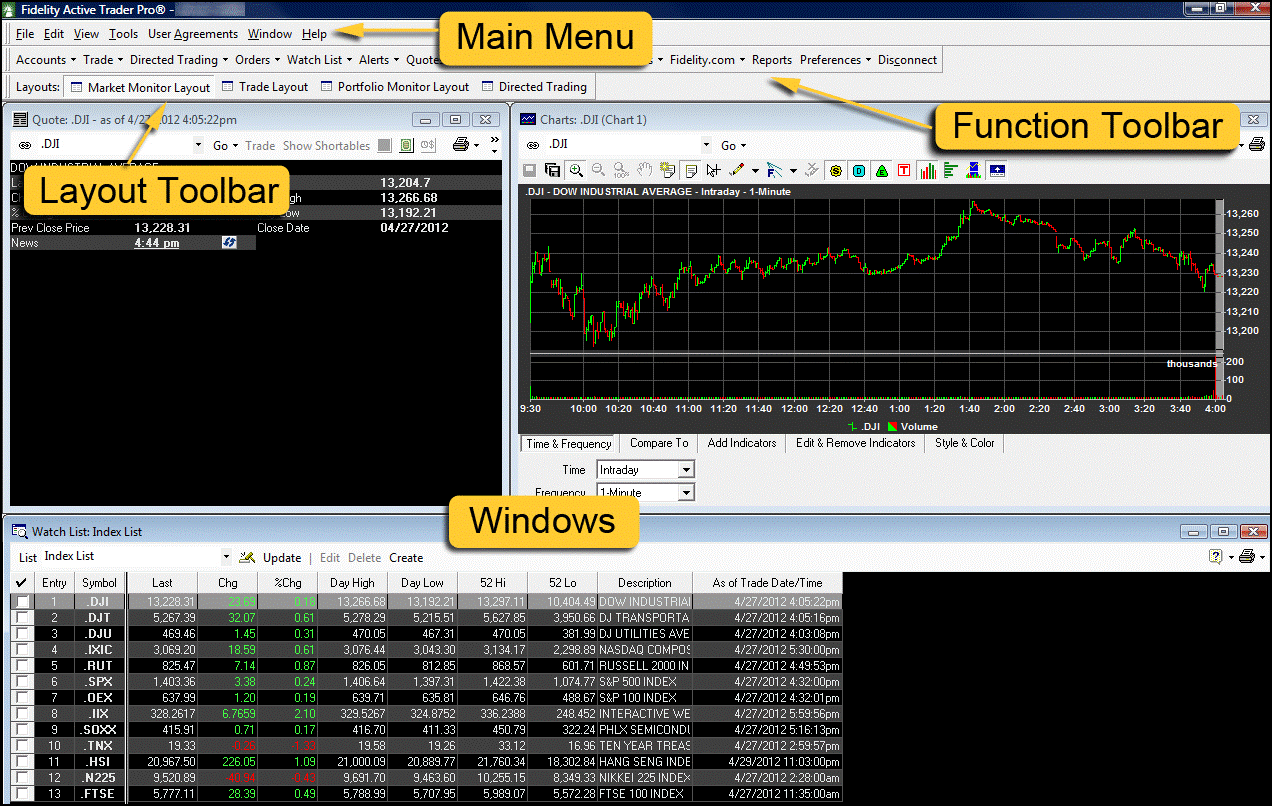Switch to the Portfolio Monitor Layout tab
Image resolution: width=1272 pixels, height=806 pixels.
(x=394, y=87)
